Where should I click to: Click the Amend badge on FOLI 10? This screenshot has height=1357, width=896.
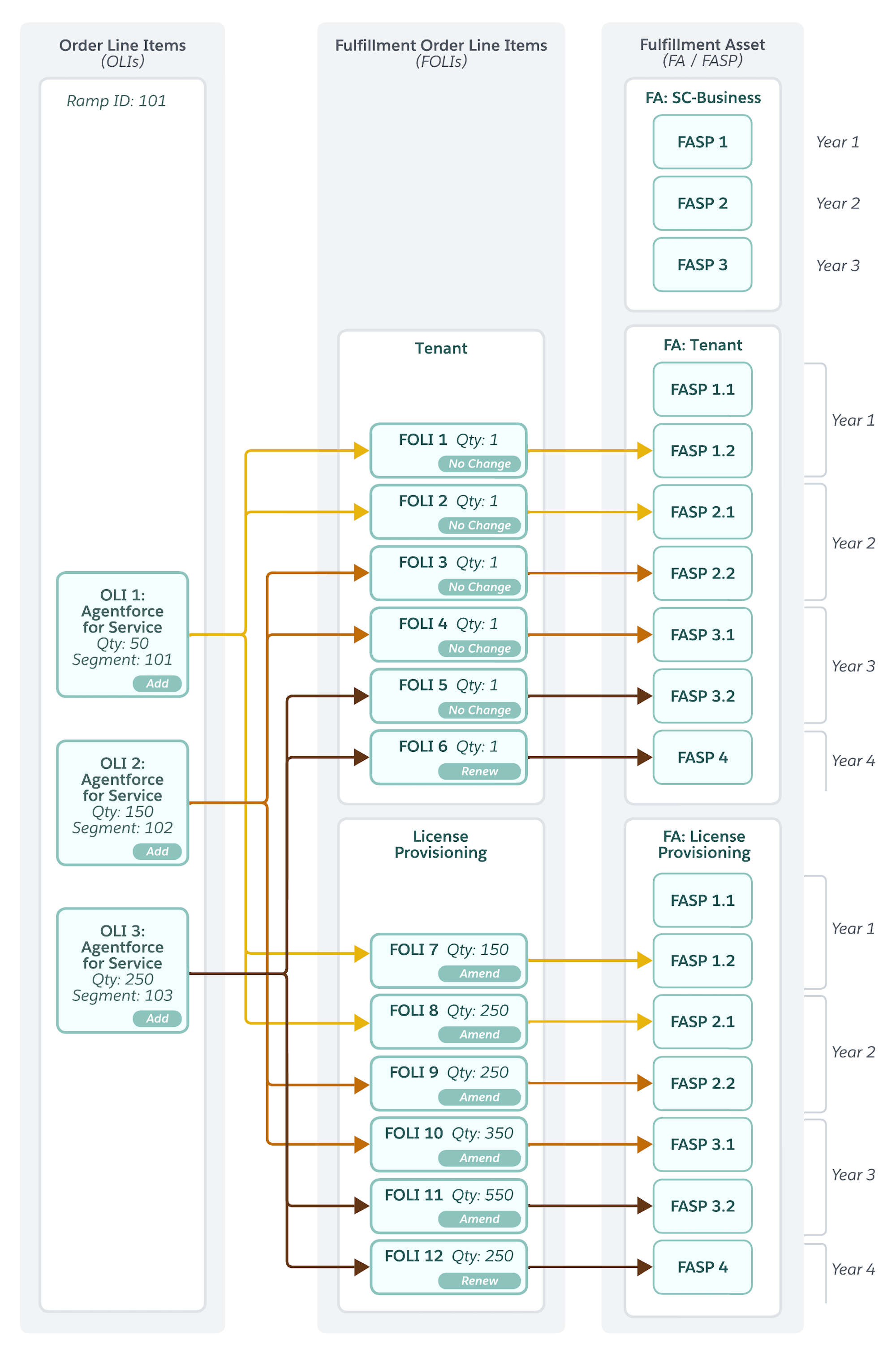[x=479, y=1158]
